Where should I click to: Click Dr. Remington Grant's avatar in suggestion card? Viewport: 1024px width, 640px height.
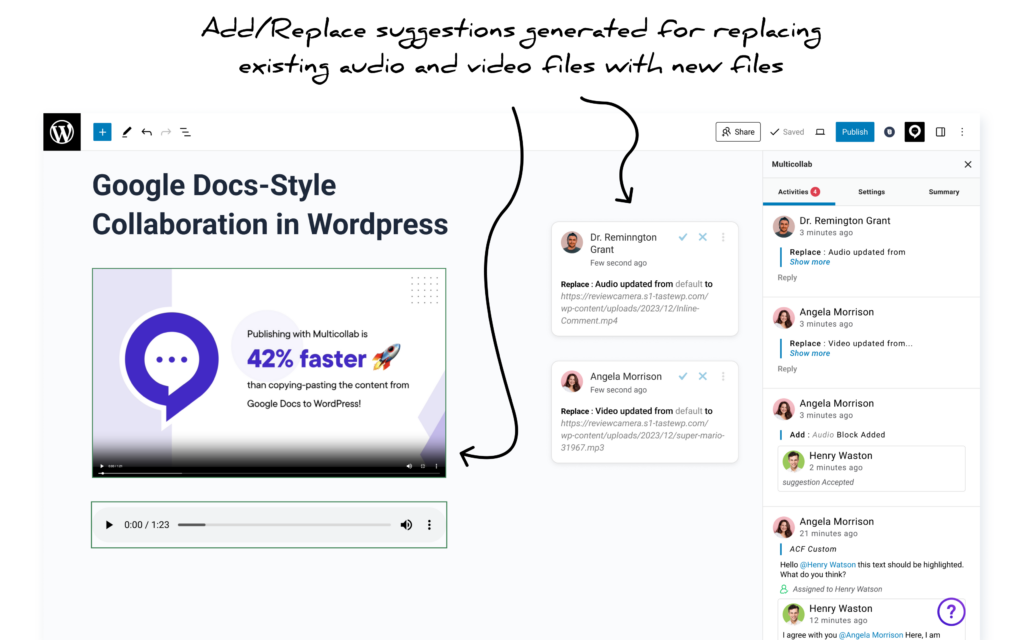tap(571, 242)
